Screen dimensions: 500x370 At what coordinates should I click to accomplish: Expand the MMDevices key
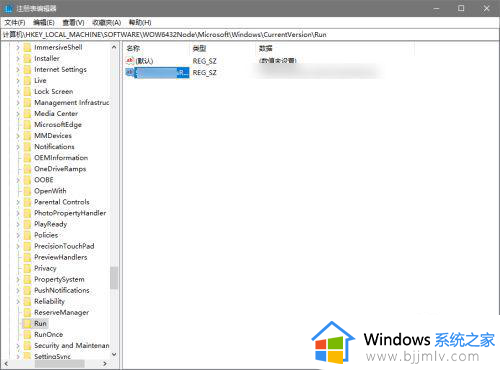(18, 136)
